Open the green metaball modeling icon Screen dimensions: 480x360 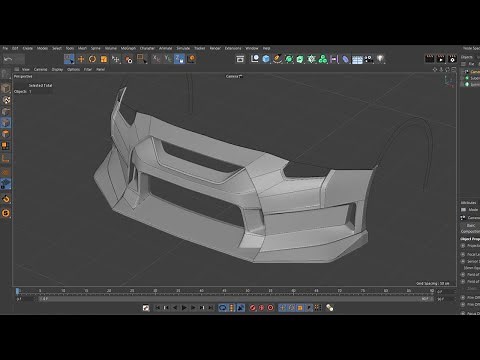[323, 59]
